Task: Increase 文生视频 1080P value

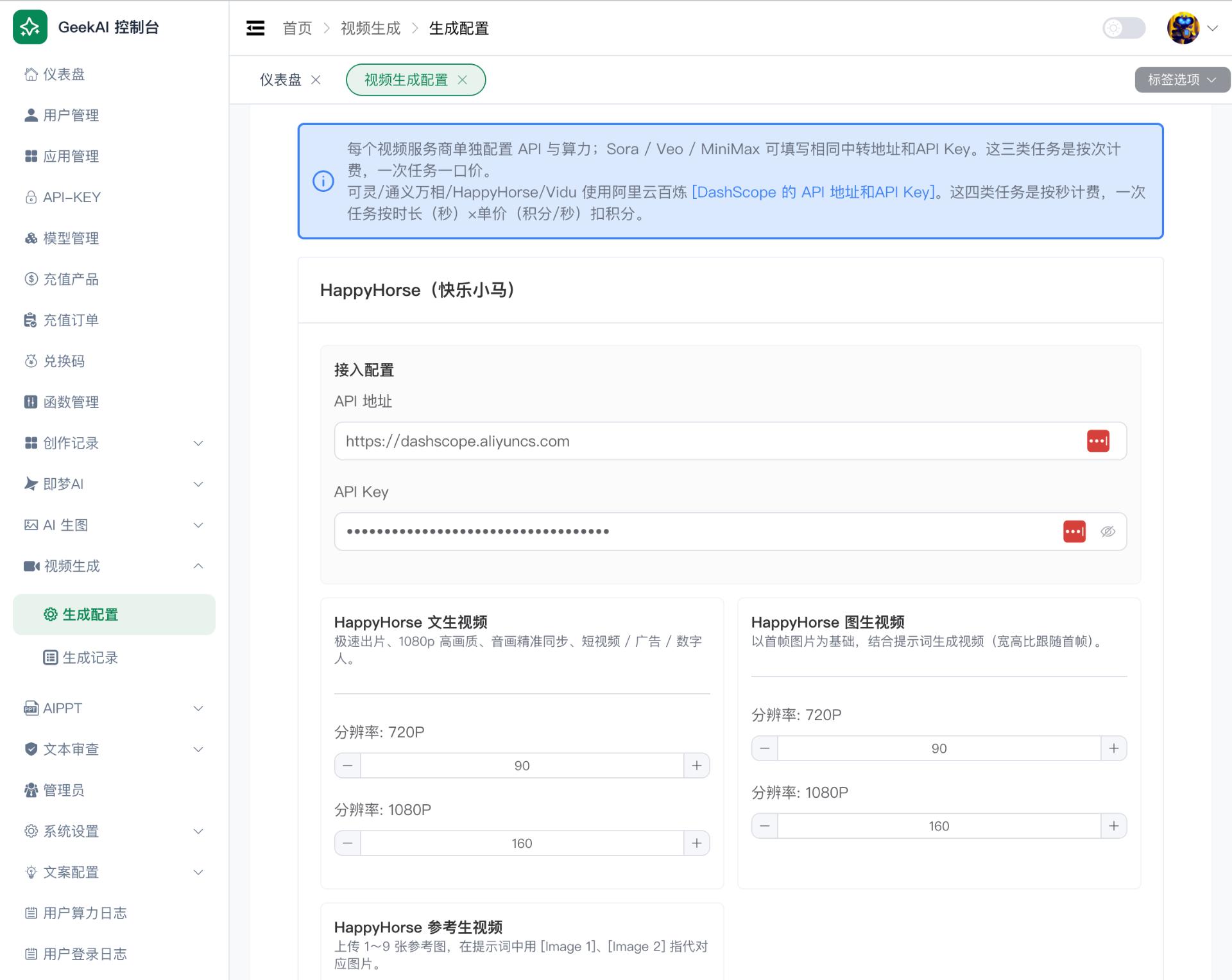Action: pyautogui.click(x=697, y=843)
